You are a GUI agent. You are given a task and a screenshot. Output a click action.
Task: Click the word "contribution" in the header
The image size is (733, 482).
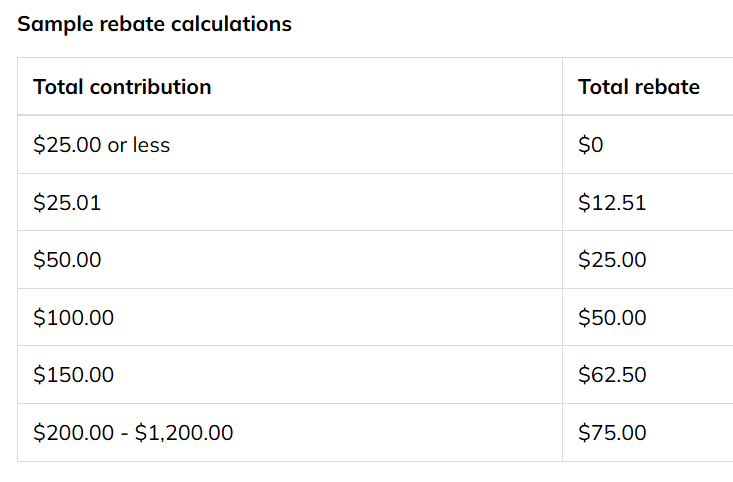pyautogui.click(x=151, y=87)
